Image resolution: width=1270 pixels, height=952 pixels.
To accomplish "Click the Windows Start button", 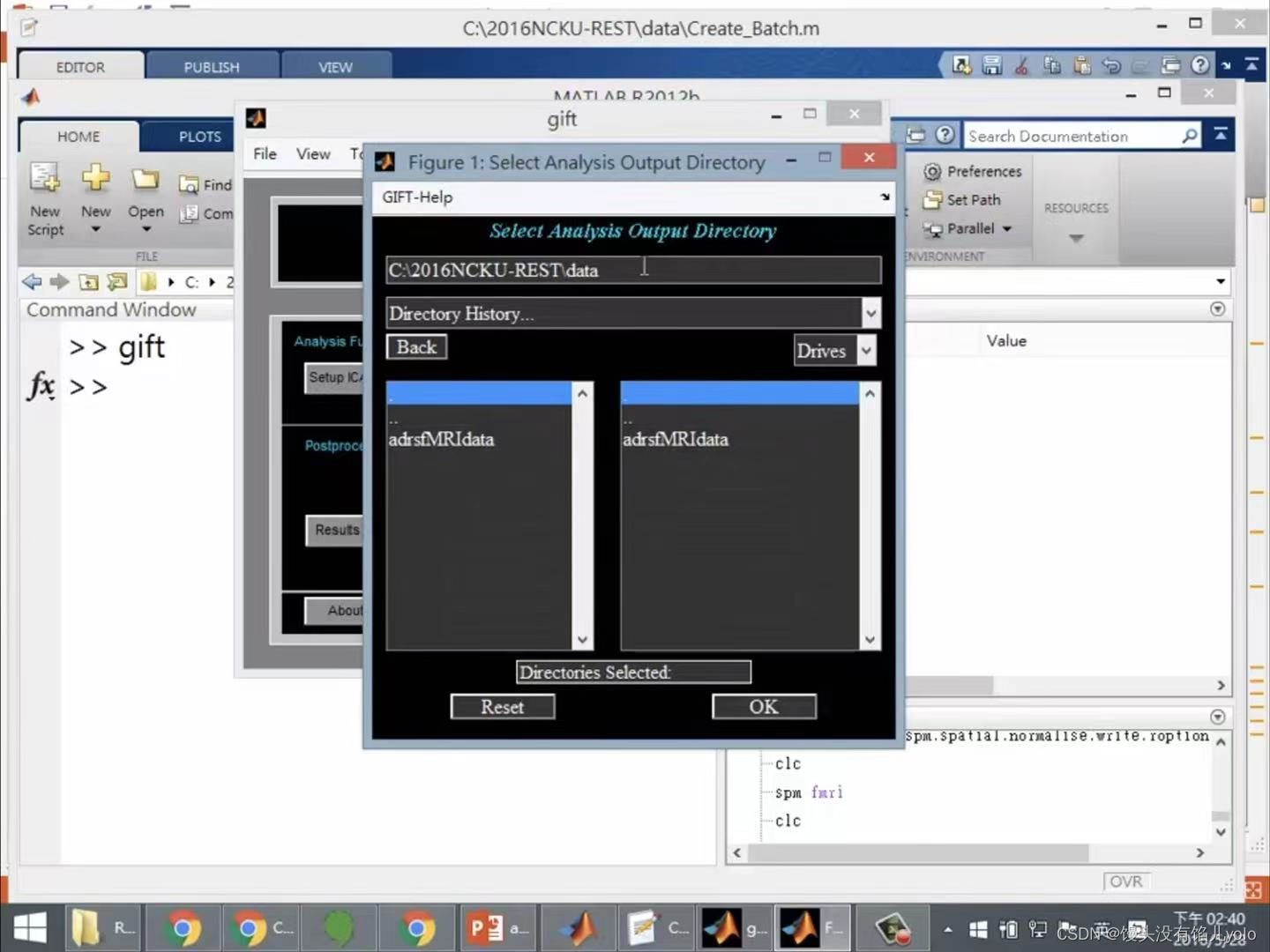I will (30, 928).
